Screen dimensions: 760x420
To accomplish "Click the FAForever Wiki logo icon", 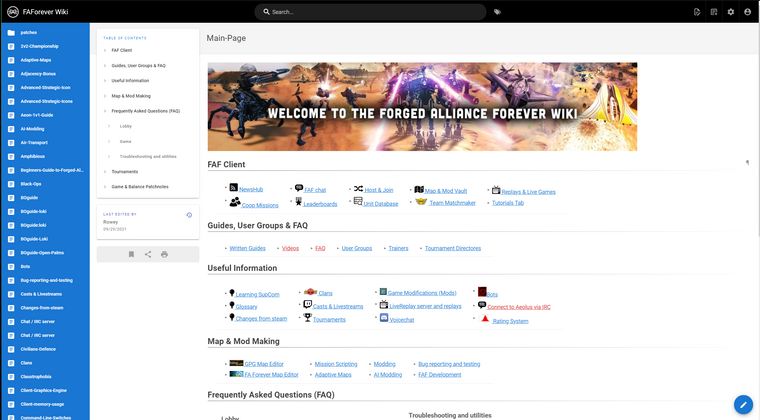I will tap(13, 12).
